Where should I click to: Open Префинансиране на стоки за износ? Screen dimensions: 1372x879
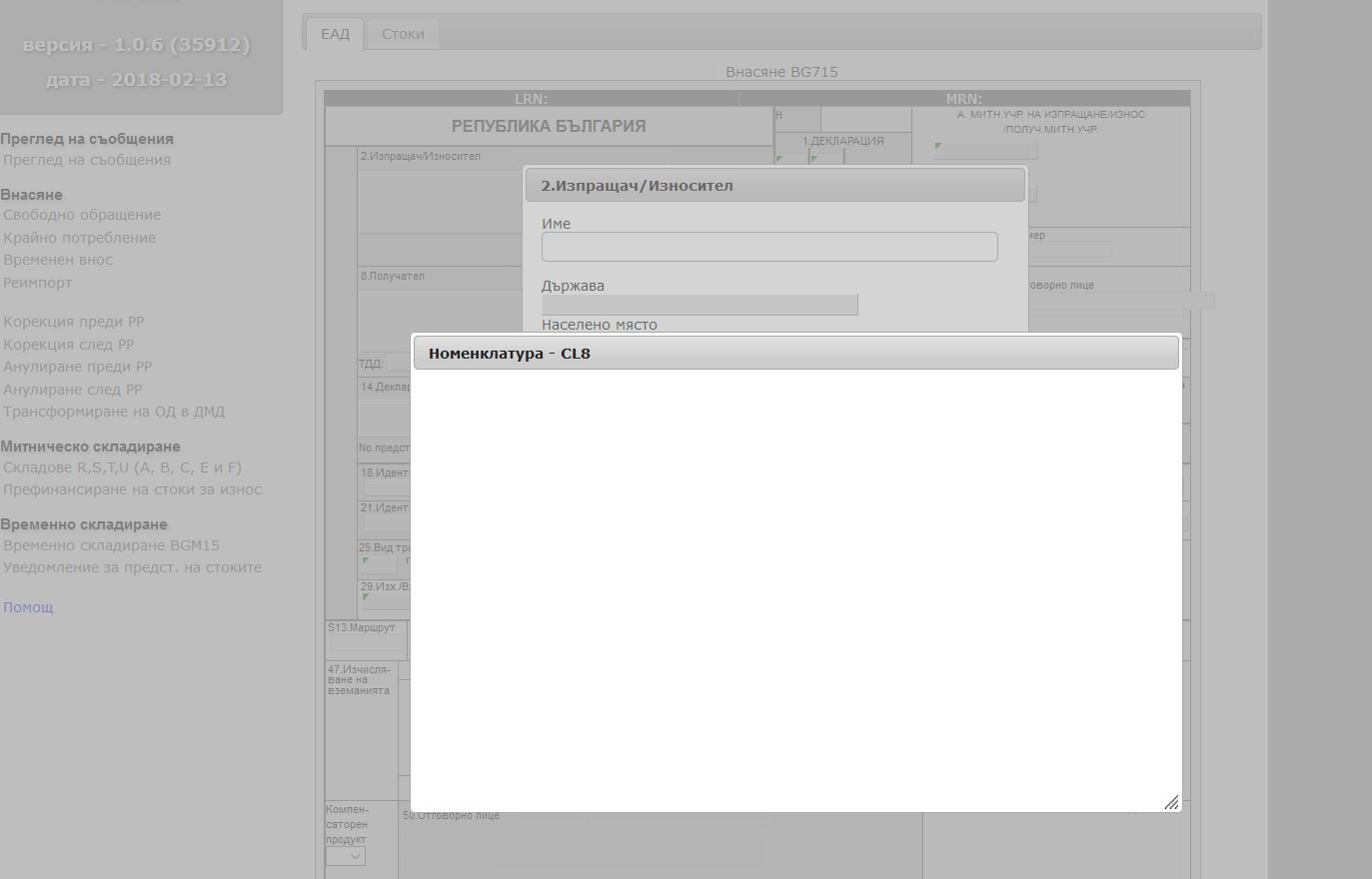(133, 489)
